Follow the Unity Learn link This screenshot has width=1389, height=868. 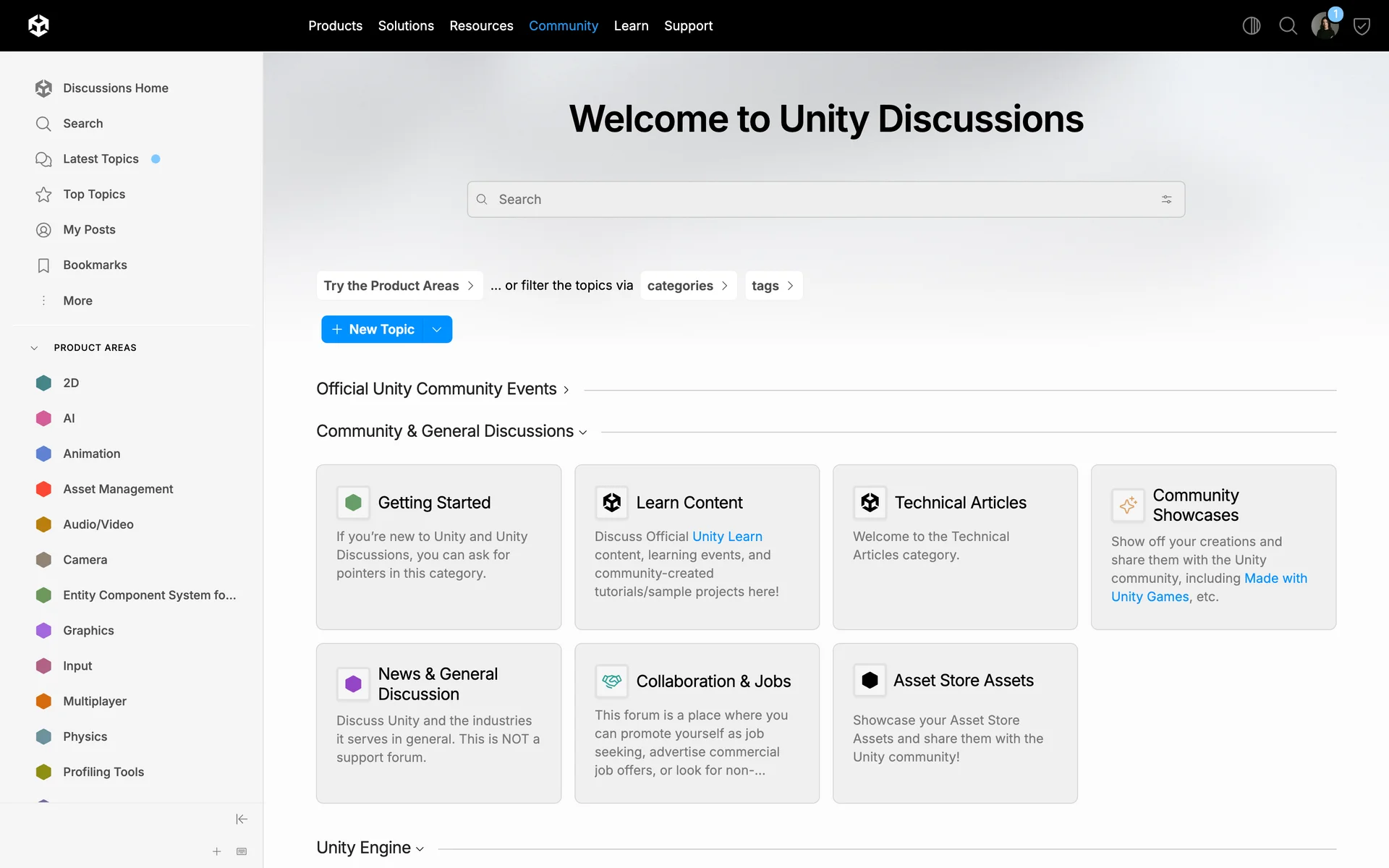pyautogui.click(x=726, y=536)
